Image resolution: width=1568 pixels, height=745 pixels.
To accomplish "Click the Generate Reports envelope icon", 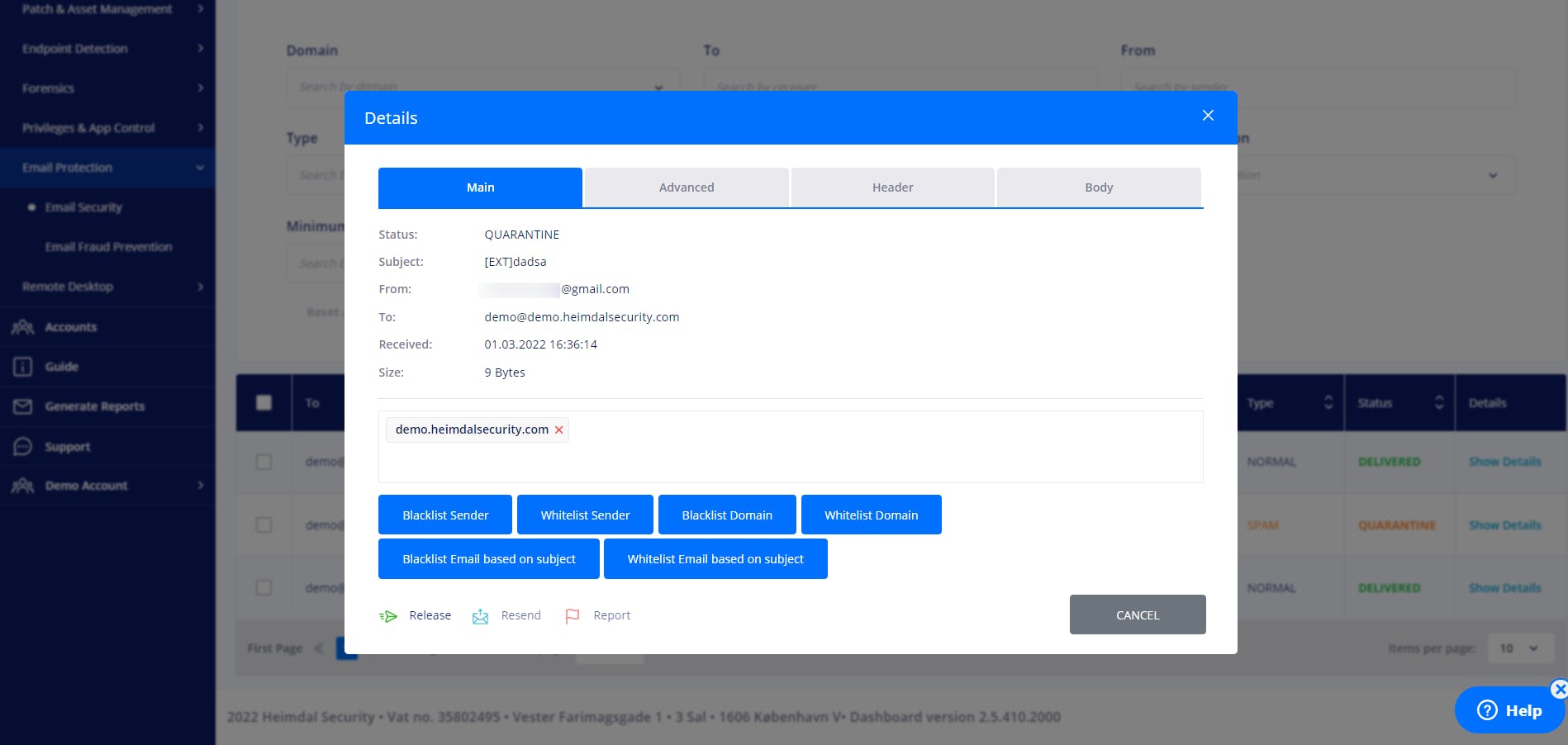I will click(22, 406).
